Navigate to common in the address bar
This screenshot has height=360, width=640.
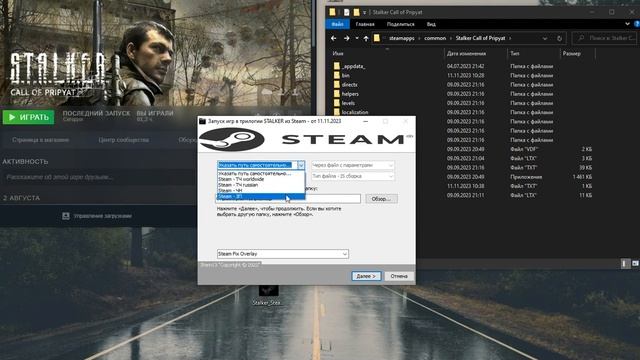[435, 38]
